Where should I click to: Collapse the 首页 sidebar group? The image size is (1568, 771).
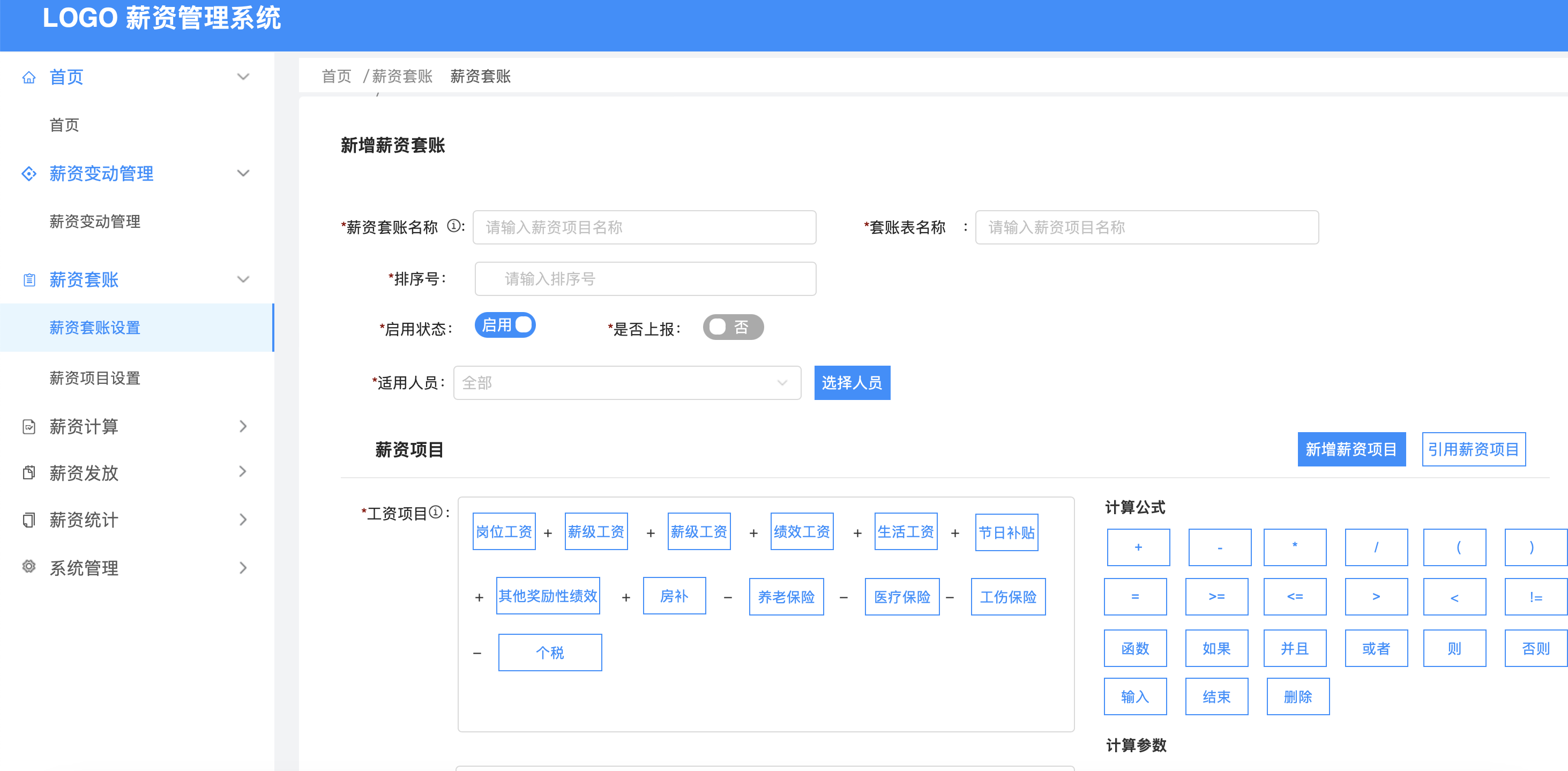(243, 77)
